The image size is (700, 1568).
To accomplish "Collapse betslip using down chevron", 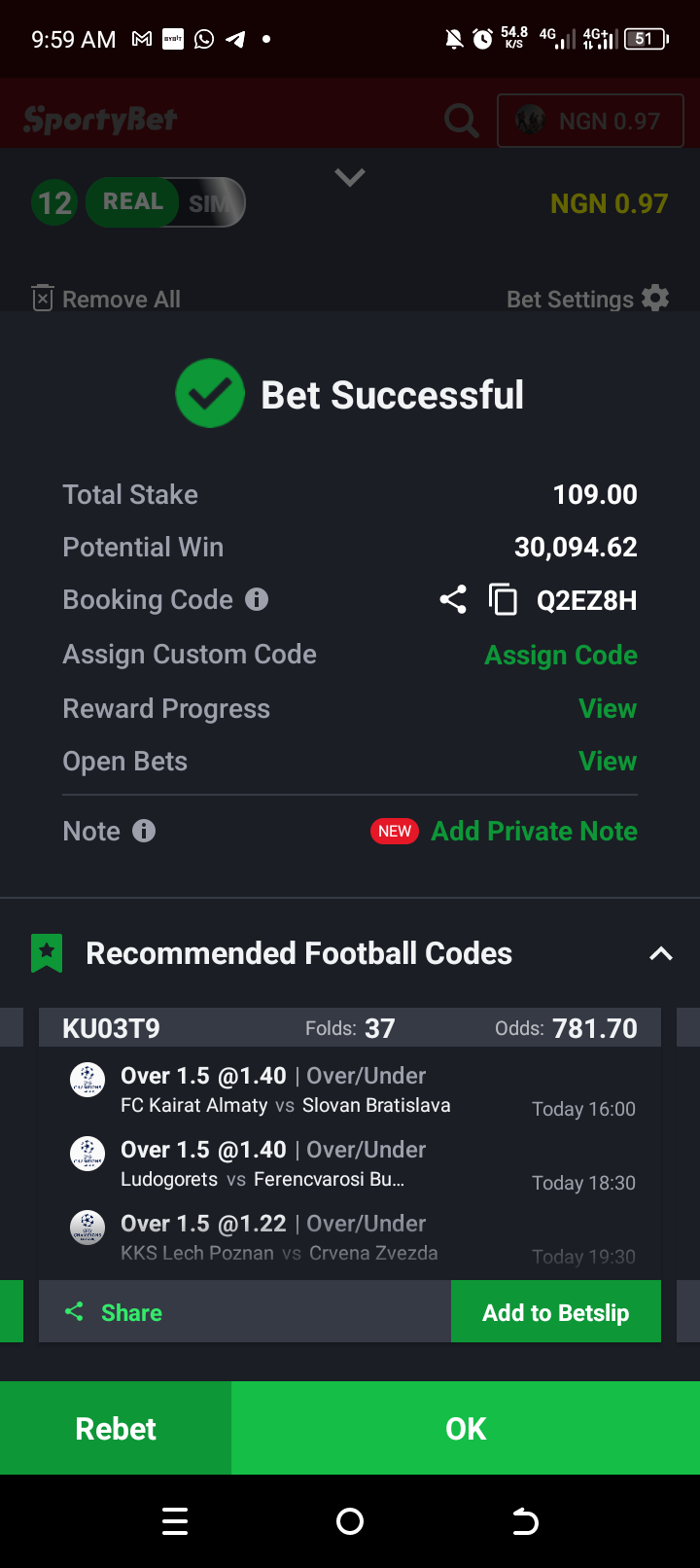I will pos(350,177).
